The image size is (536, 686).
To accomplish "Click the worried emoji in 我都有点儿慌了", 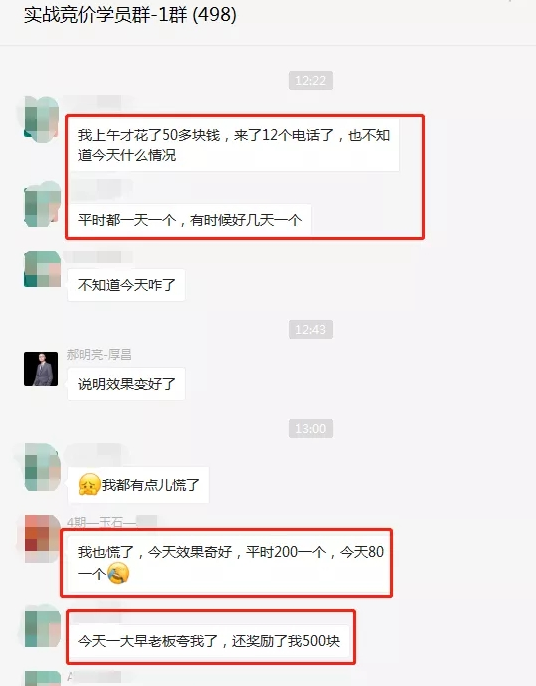I will point(89,485).
